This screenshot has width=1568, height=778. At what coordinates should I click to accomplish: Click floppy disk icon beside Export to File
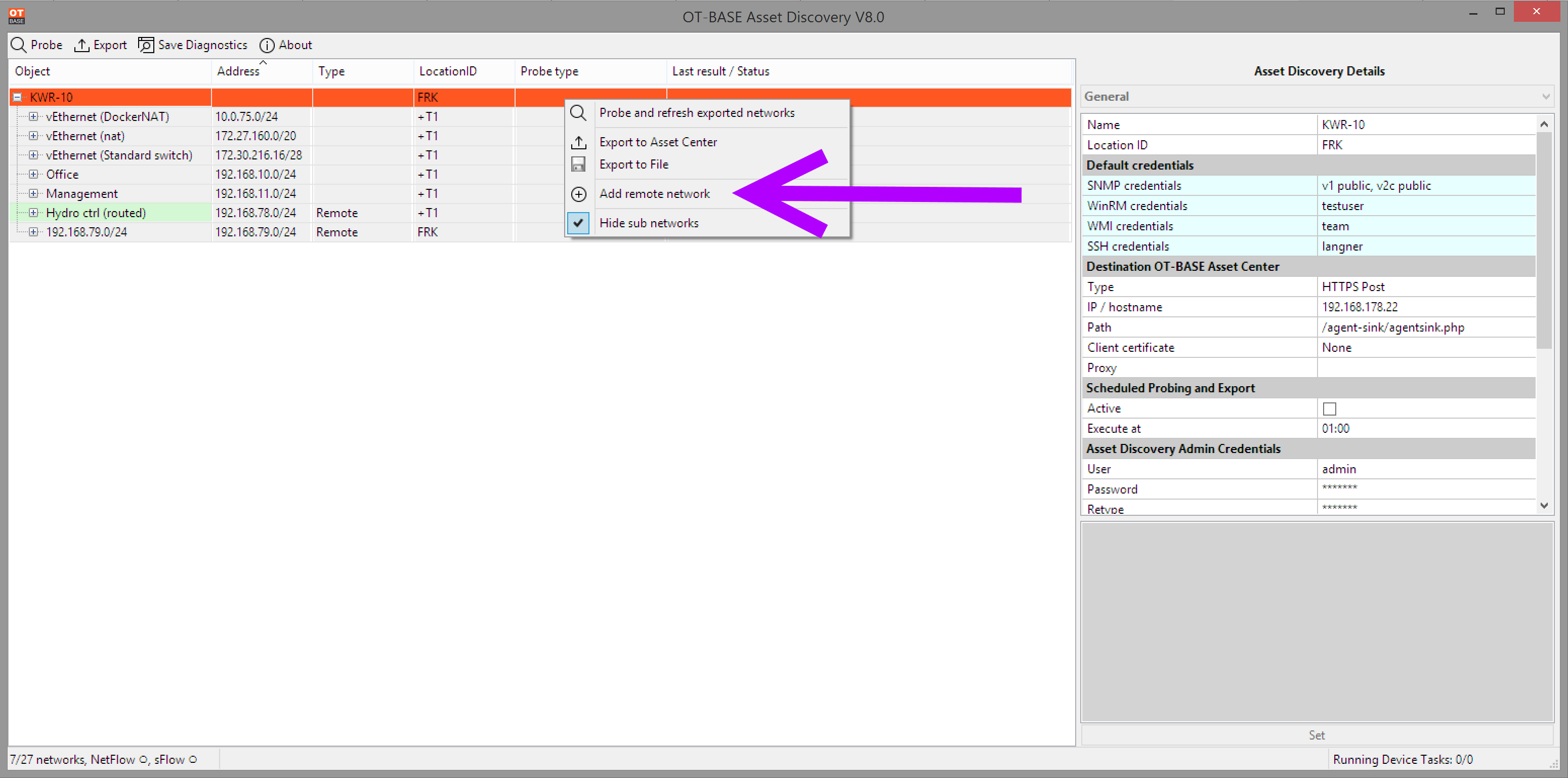[x=578, y=165]
